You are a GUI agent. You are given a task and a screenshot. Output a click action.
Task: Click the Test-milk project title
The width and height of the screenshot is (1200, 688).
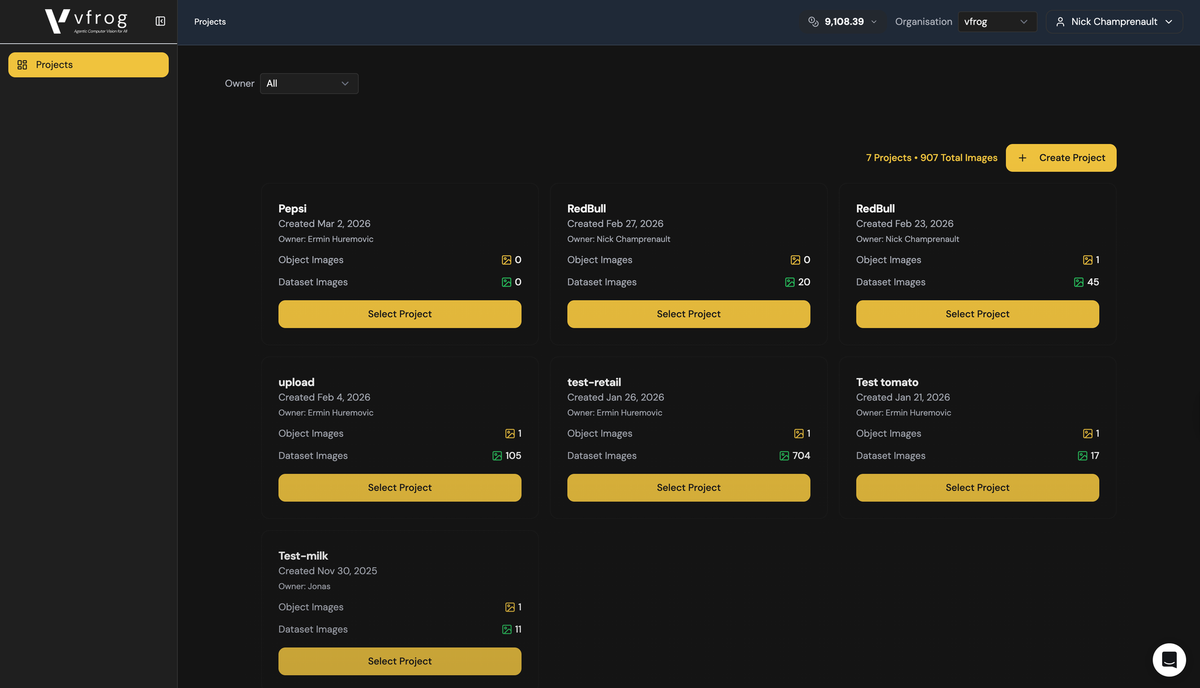click(x=303, y=556)
